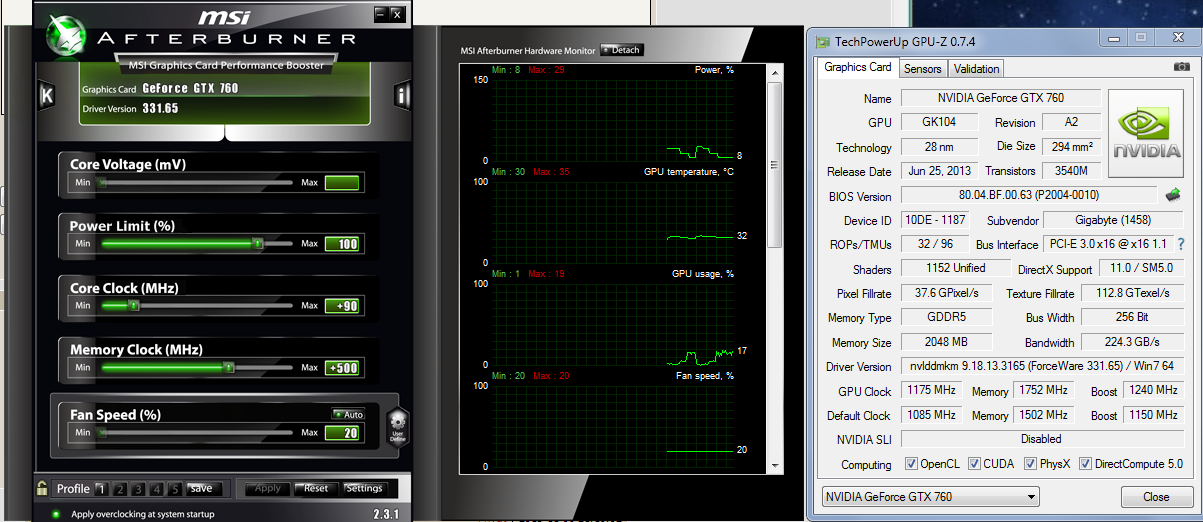1203x522 pixels.
Task: Click the Core Voltage value box
Action: (342, 183)
